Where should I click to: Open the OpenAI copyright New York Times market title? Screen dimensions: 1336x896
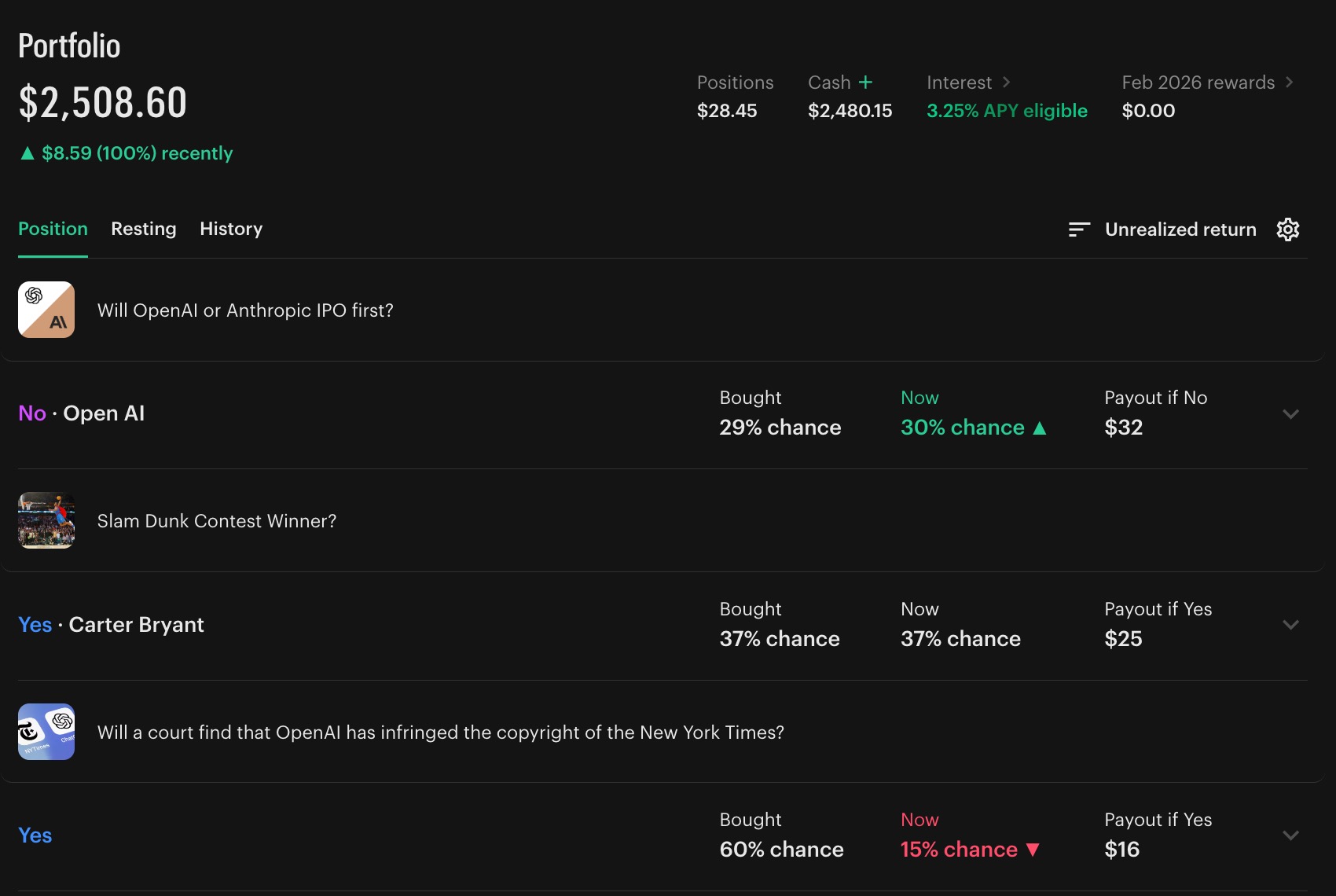441,733
